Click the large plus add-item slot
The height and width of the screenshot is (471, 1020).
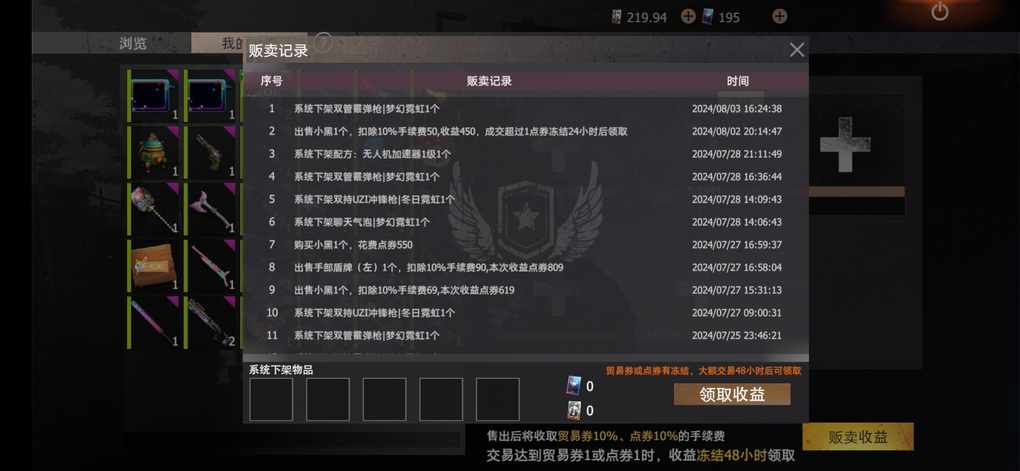click(845, 144)
